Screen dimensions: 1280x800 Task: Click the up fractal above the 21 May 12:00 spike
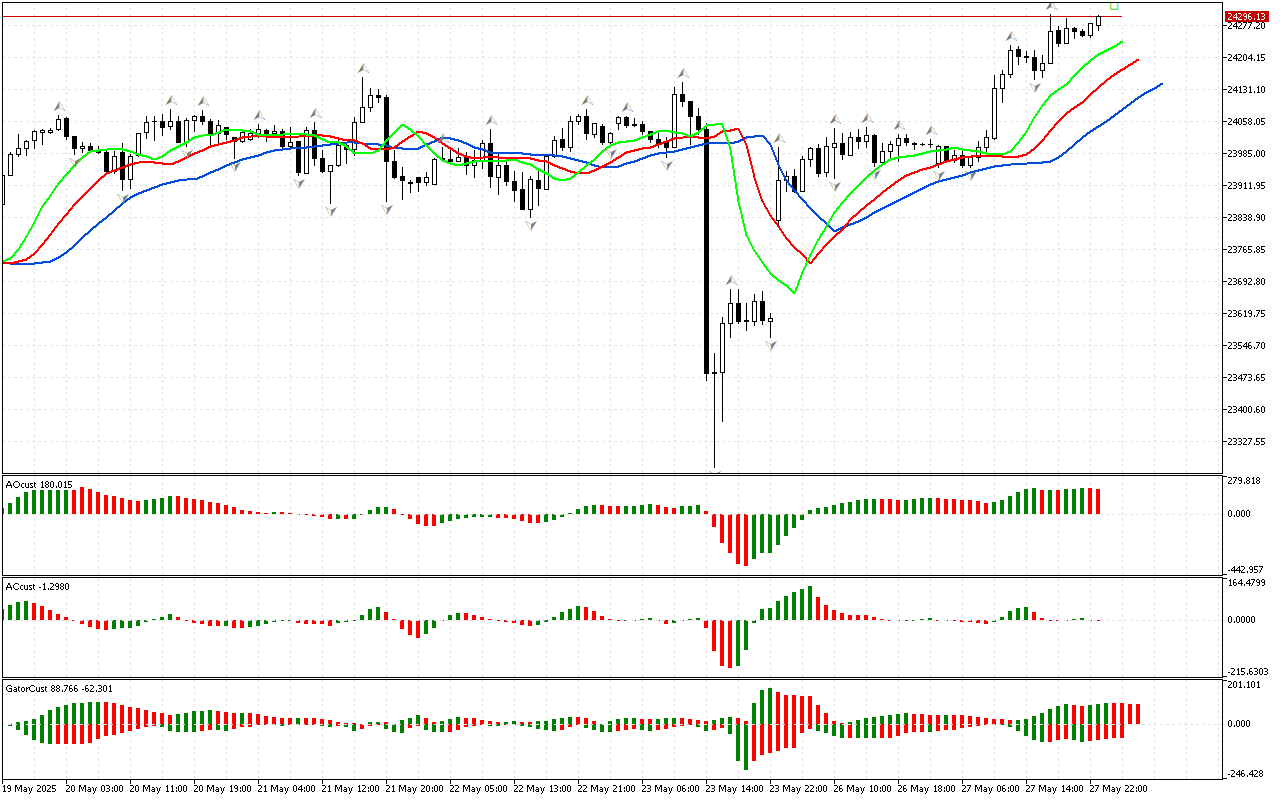pos(364,69)
